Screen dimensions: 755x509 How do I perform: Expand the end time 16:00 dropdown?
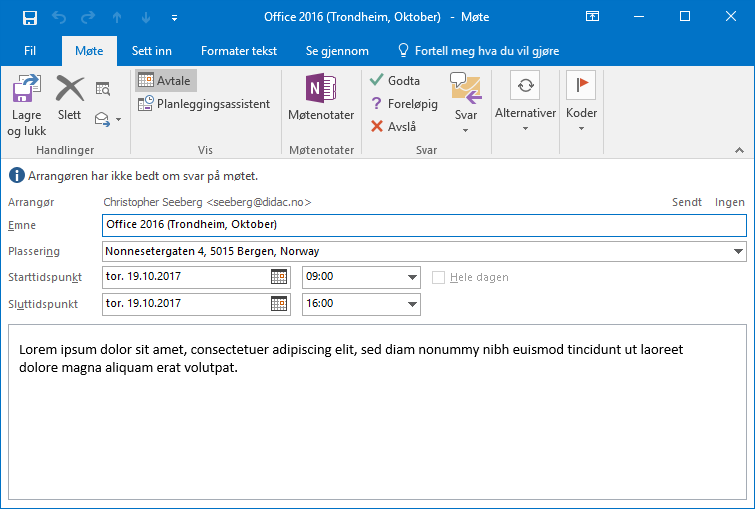pyautogui.click(x=412, y=305)
